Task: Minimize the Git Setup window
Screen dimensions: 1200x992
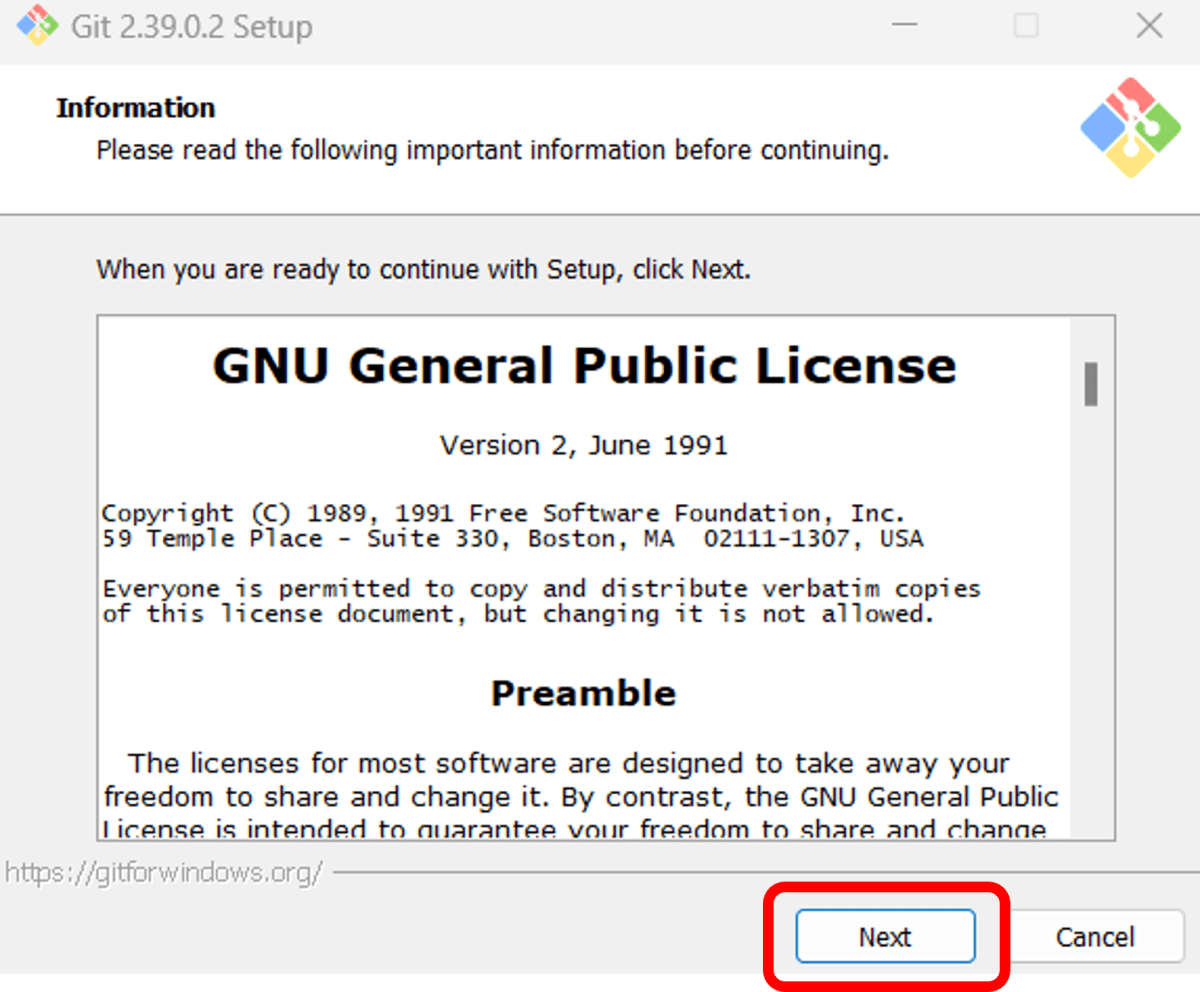Action: click(904, 25)
